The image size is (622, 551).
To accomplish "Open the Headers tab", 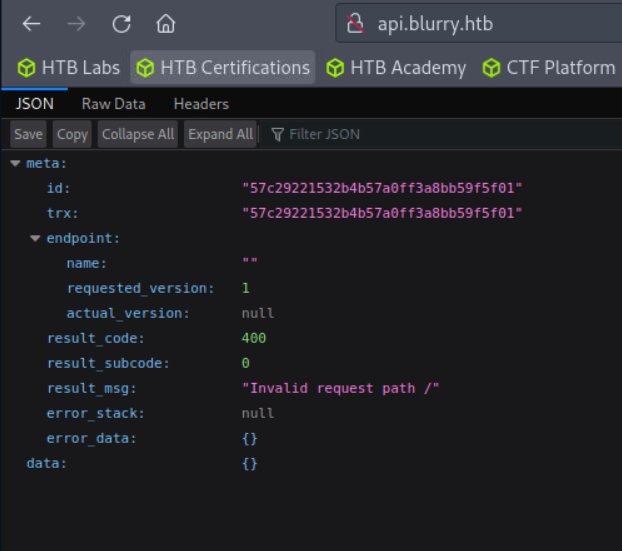I will 201,104.
